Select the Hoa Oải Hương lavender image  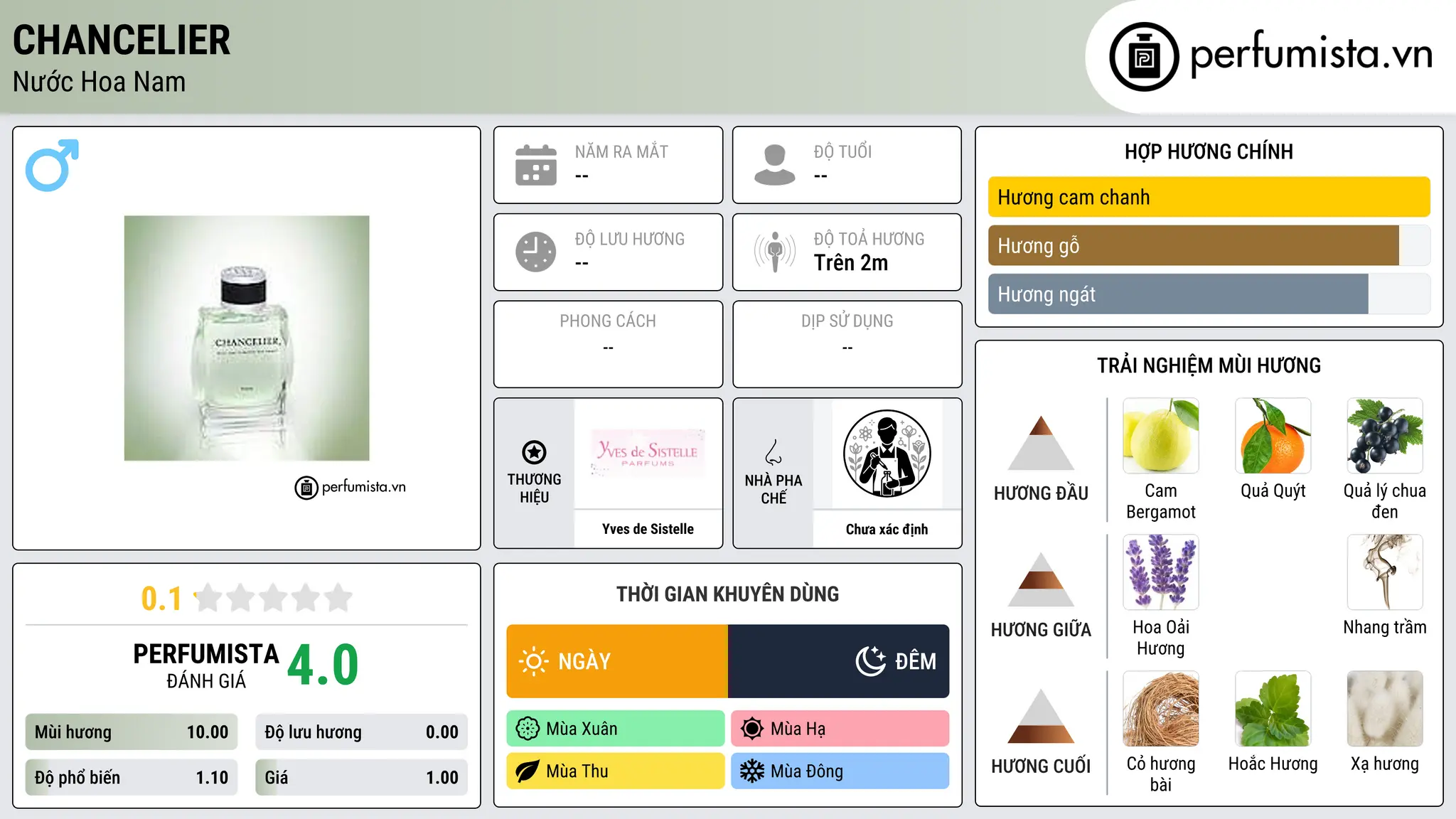click(x=1161, y=572)
